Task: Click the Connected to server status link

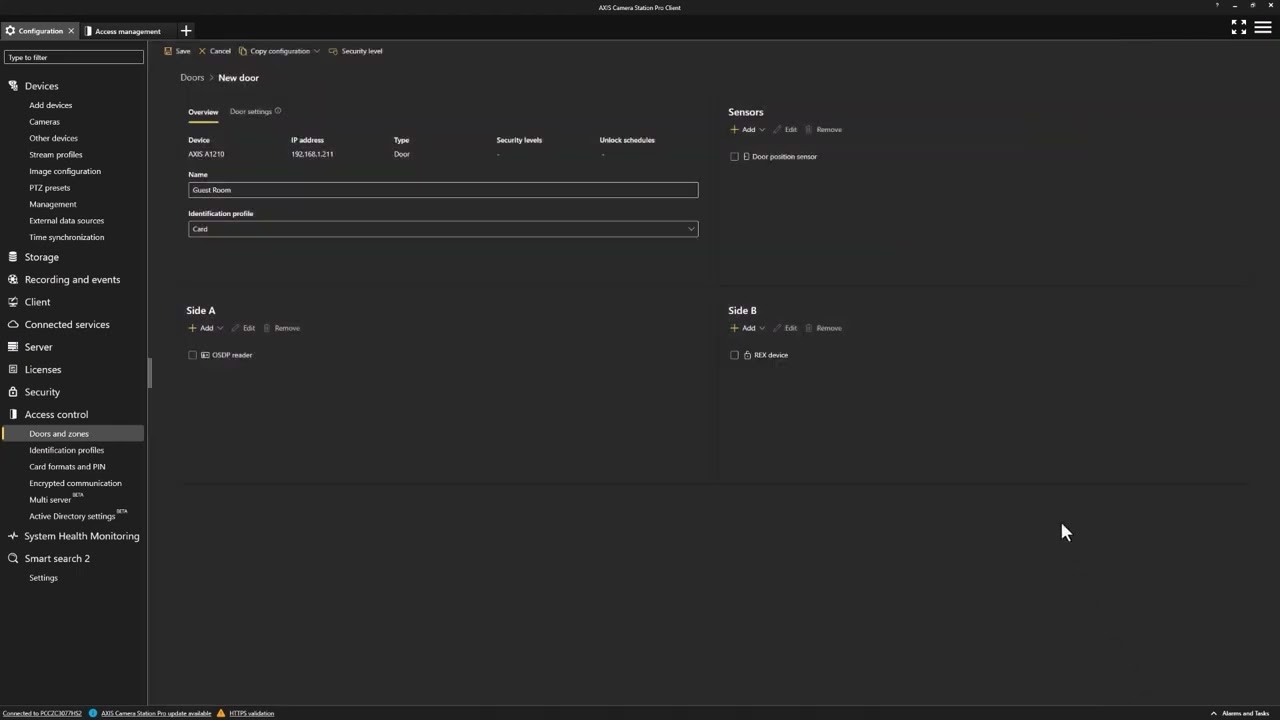Action: click(42, 713)
